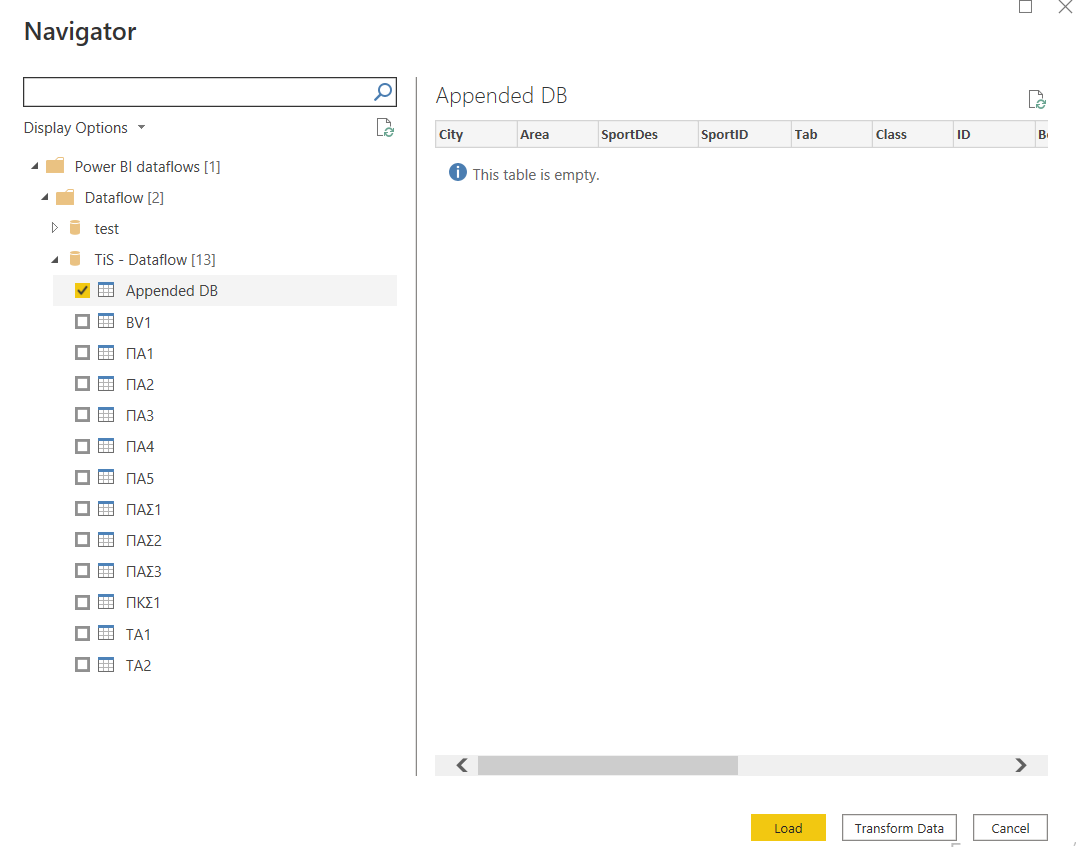Uncheck the Appended DB checkbox
The height and width of the screenshot is (847, 1076).
pos(82,290)
